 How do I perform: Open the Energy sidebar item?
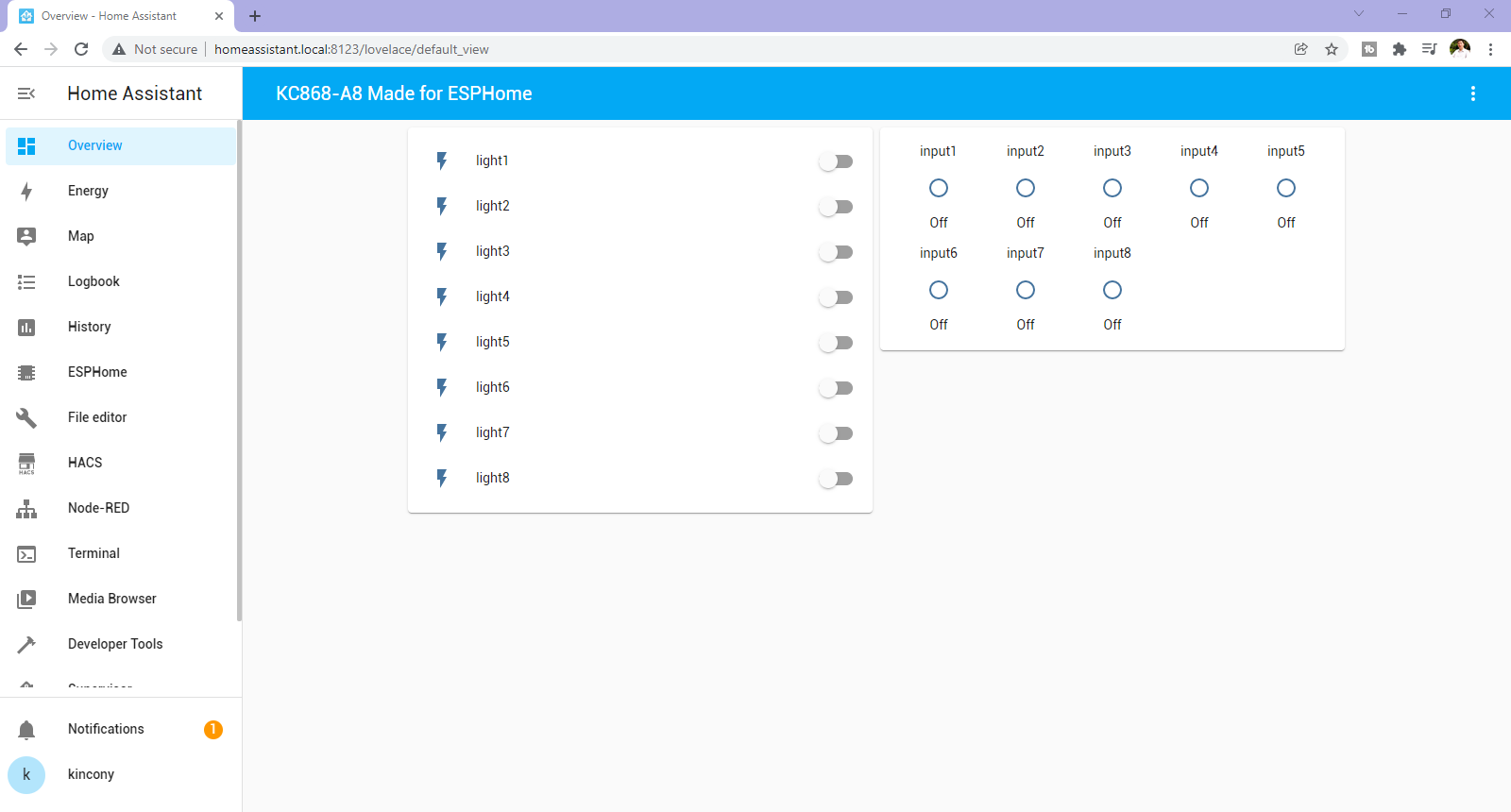point(88,191)
